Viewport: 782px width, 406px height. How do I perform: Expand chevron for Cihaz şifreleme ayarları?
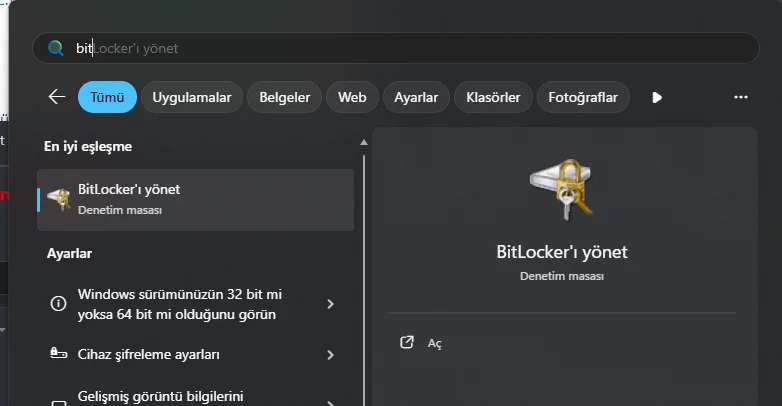(x=330, y=355)
